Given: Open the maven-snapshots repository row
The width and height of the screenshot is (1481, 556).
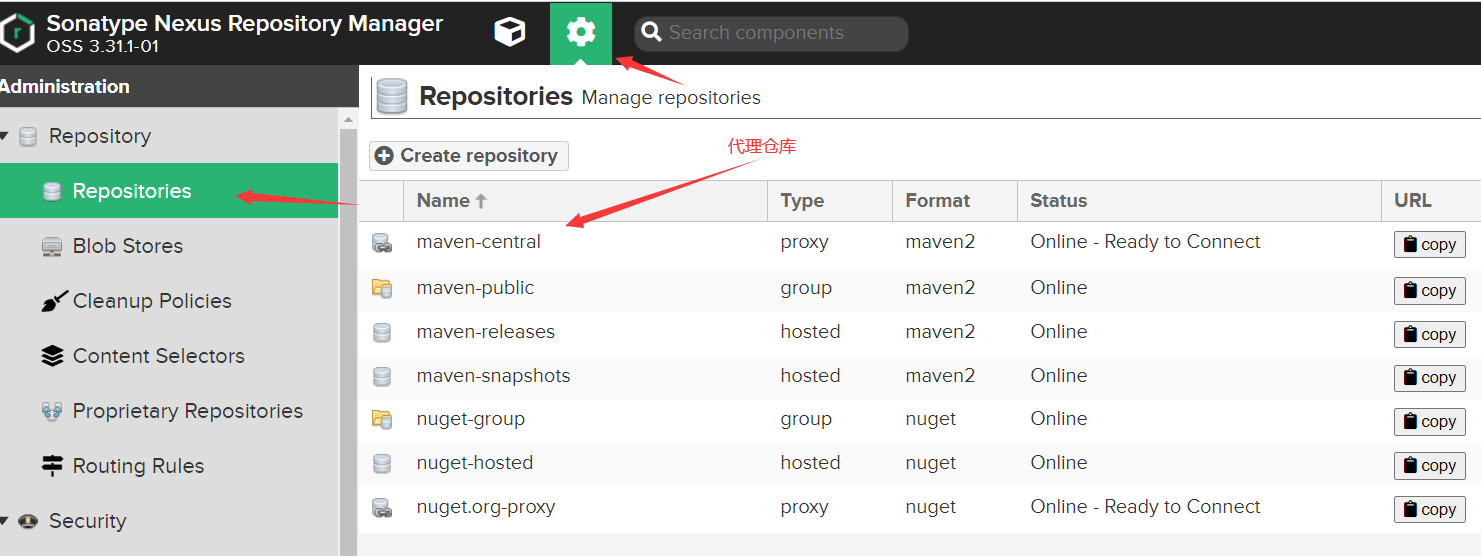Looking at the screenshot, I should tap(919, 376).
